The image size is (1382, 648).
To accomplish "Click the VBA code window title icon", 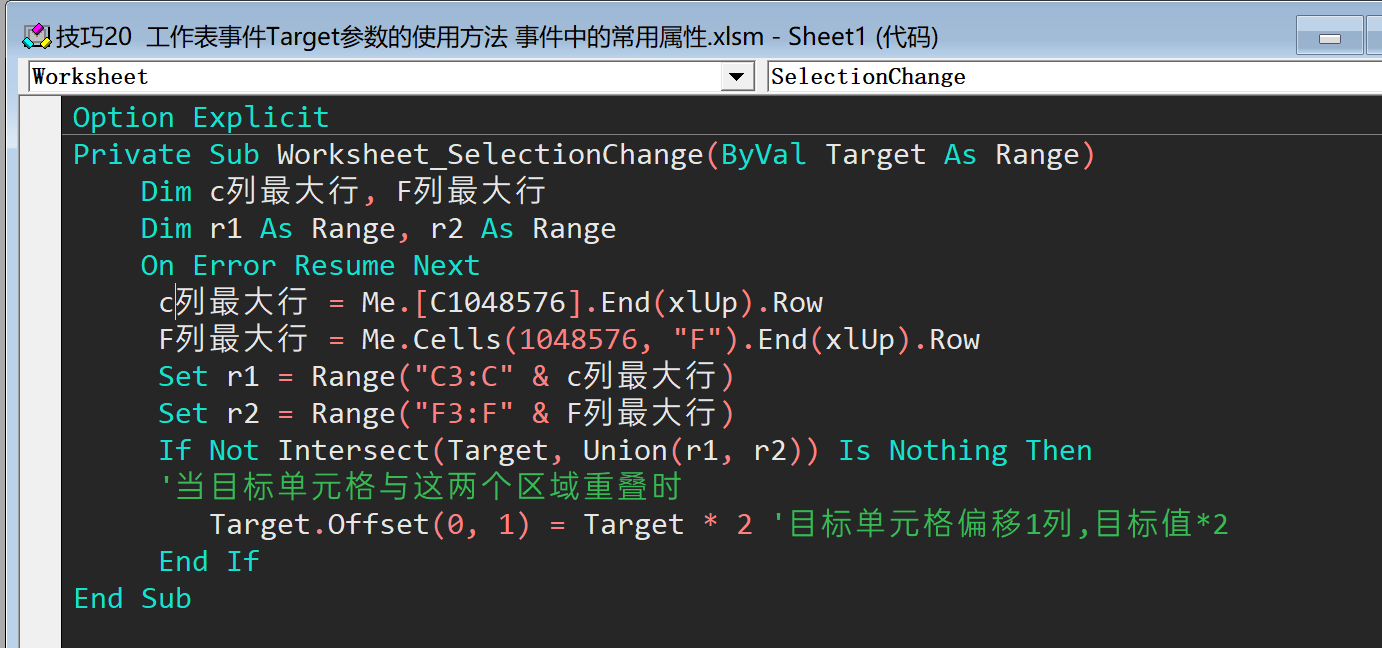I will [37, 36].
